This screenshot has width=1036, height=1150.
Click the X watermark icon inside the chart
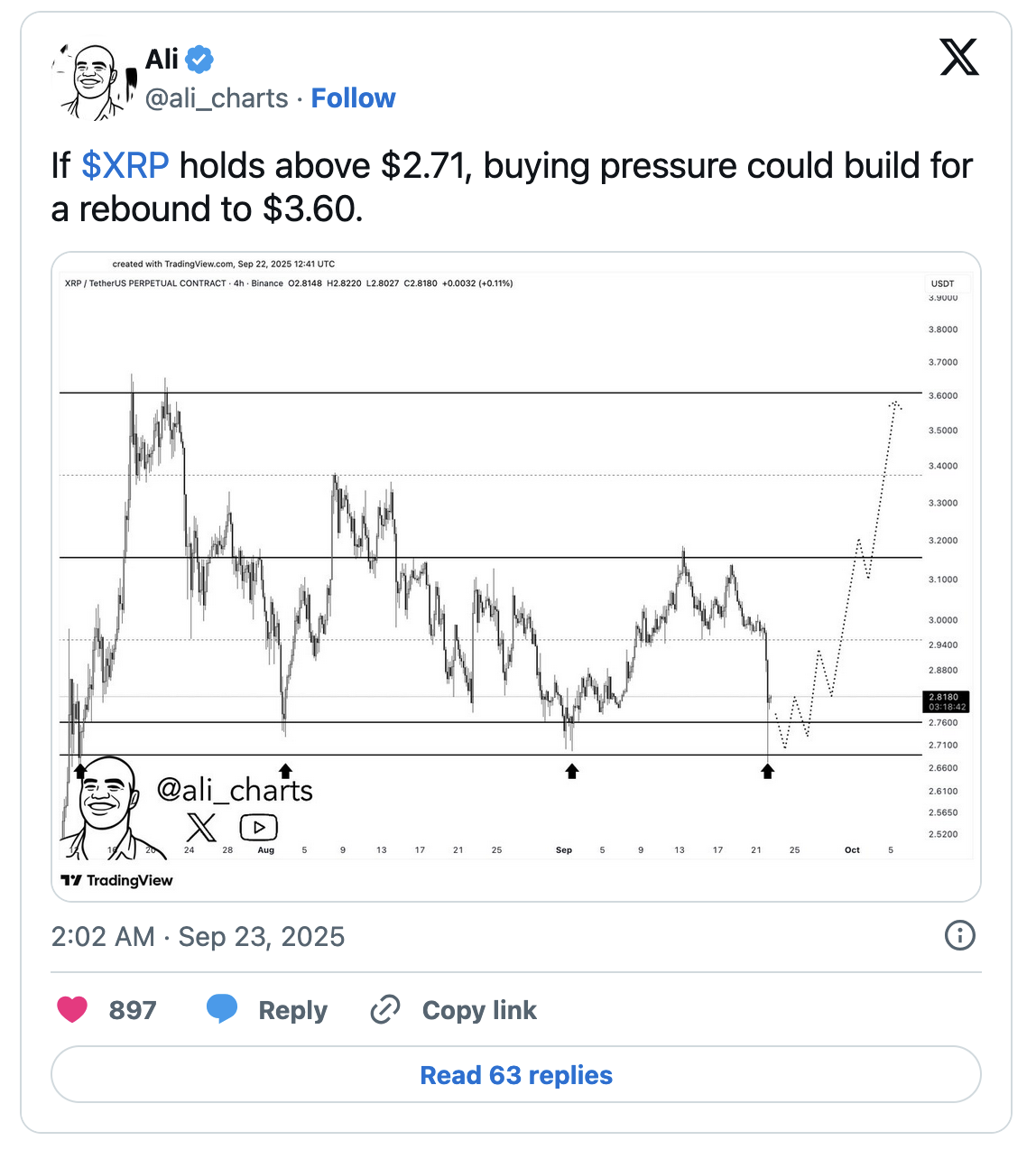click(x=202, y=826)
